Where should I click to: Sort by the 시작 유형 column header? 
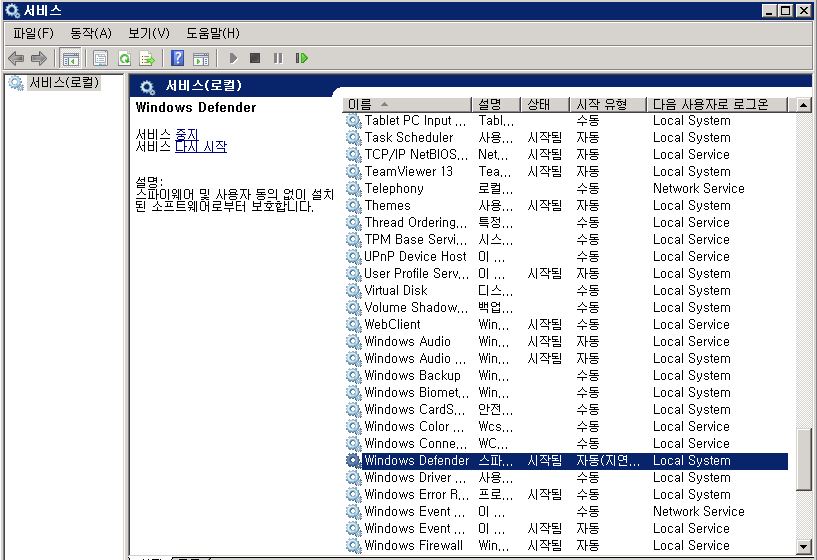(x=608, y=105)
